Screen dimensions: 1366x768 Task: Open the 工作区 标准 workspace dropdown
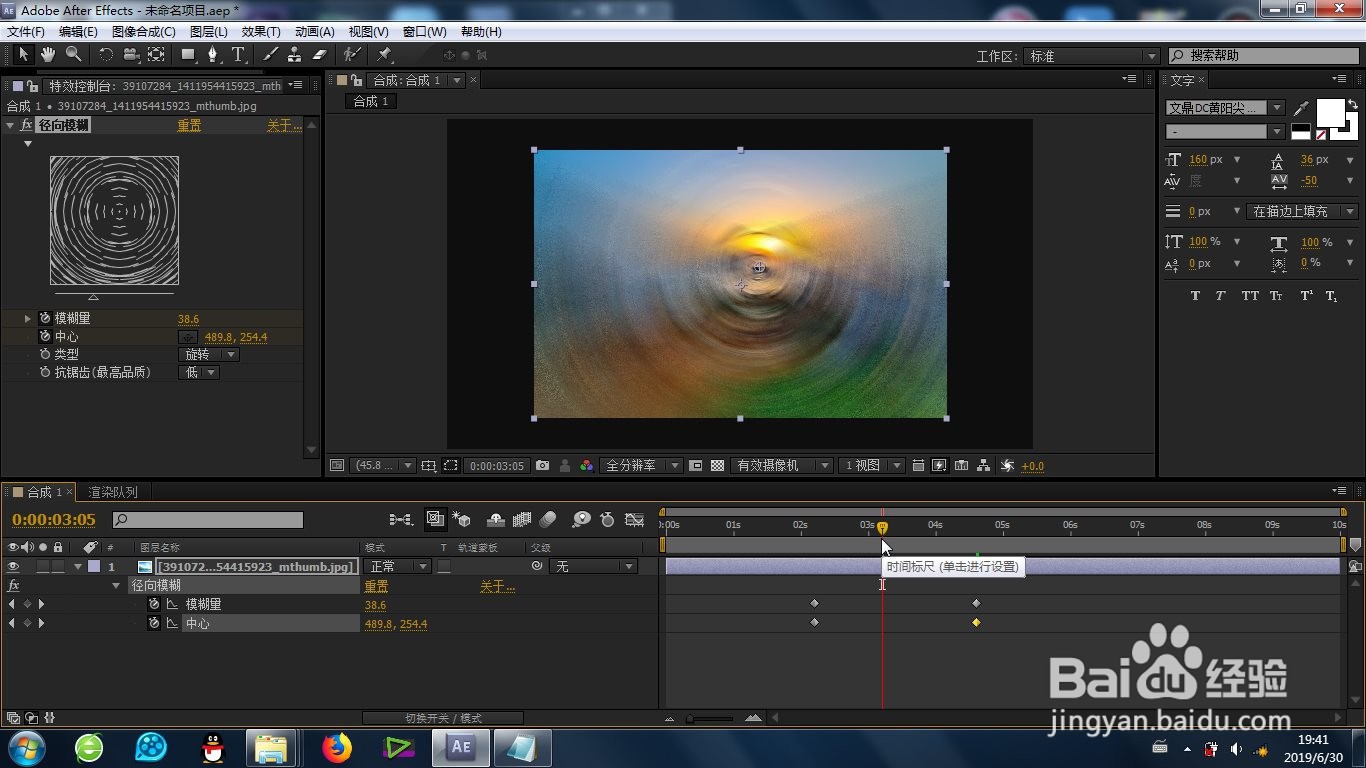1093,56
